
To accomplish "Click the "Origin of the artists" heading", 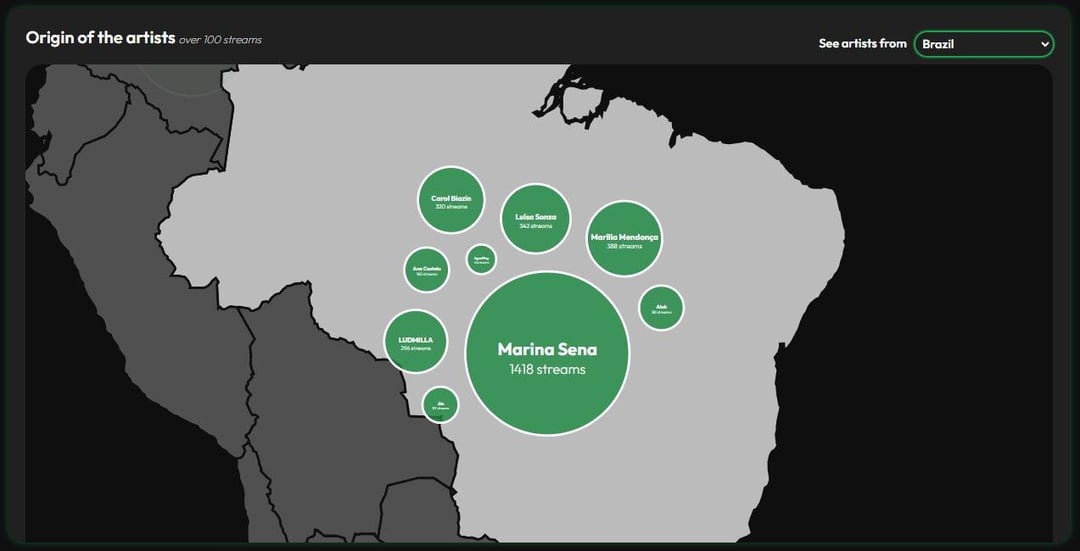I will pyautogui.click(x=99, y=38).
